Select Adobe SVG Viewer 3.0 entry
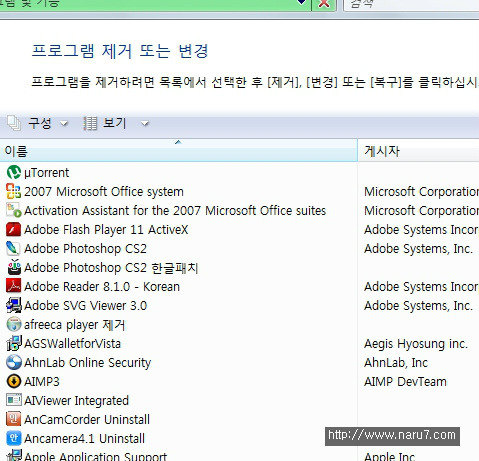479x461 pixels. (x=85, y=306)
